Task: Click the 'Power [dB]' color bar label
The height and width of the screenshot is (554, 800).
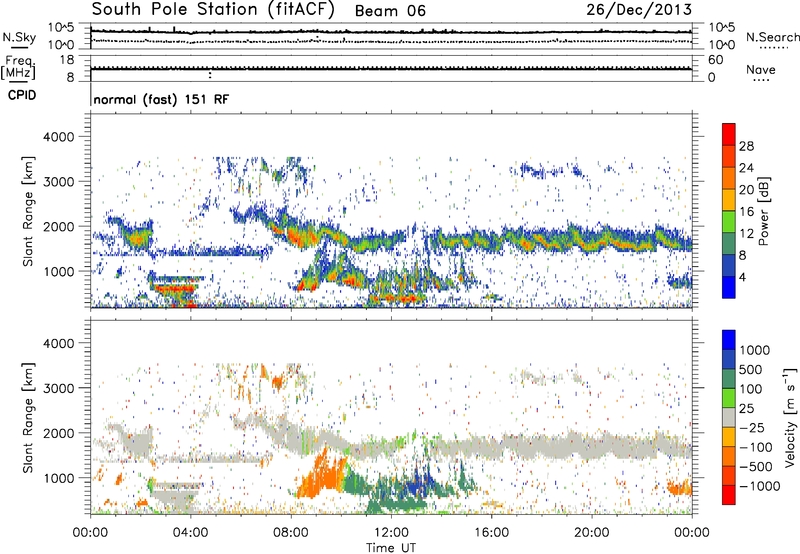Action: click(763, 211)
